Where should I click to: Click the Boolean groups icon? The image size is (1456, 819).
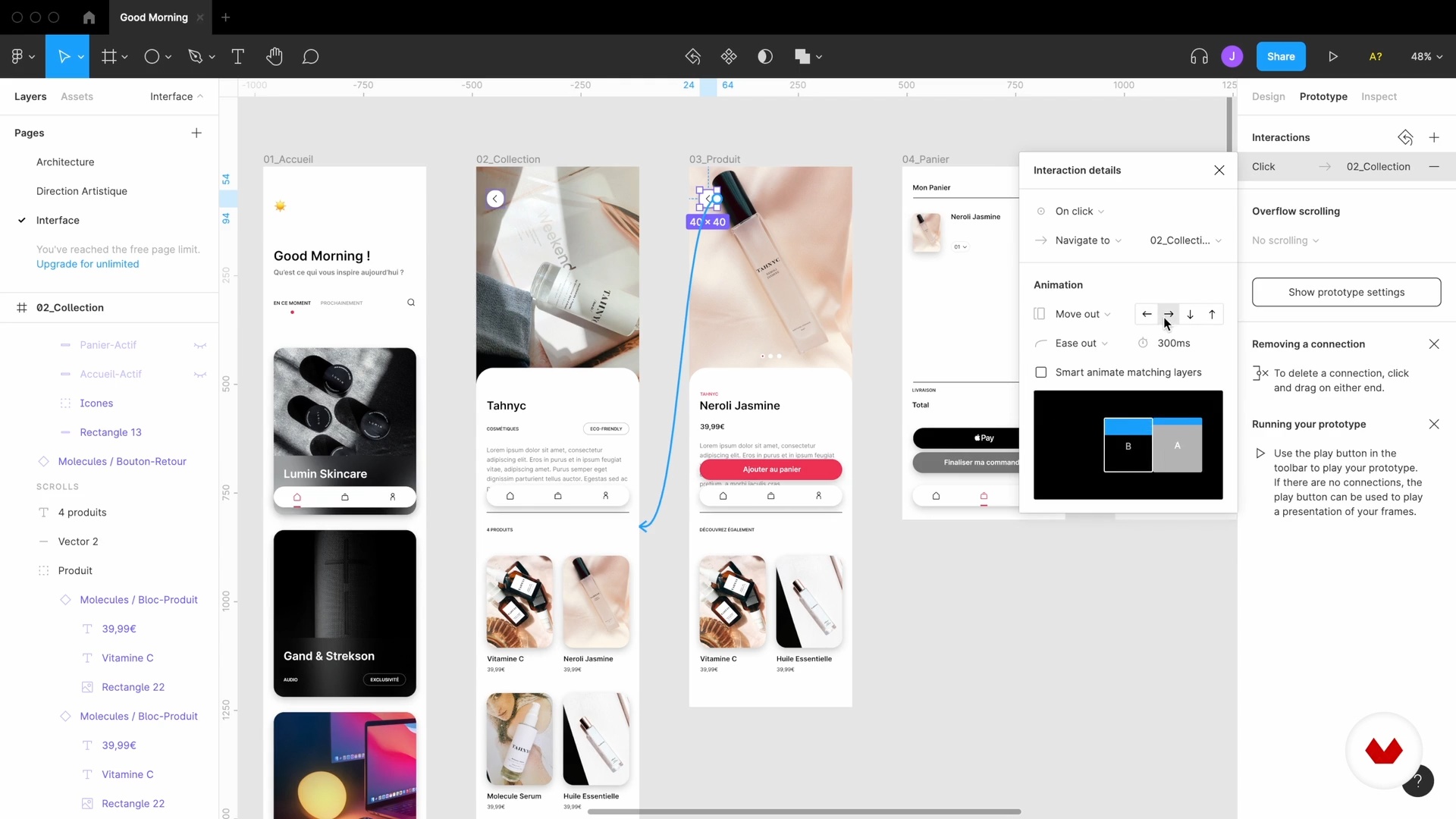pos(802,56)
